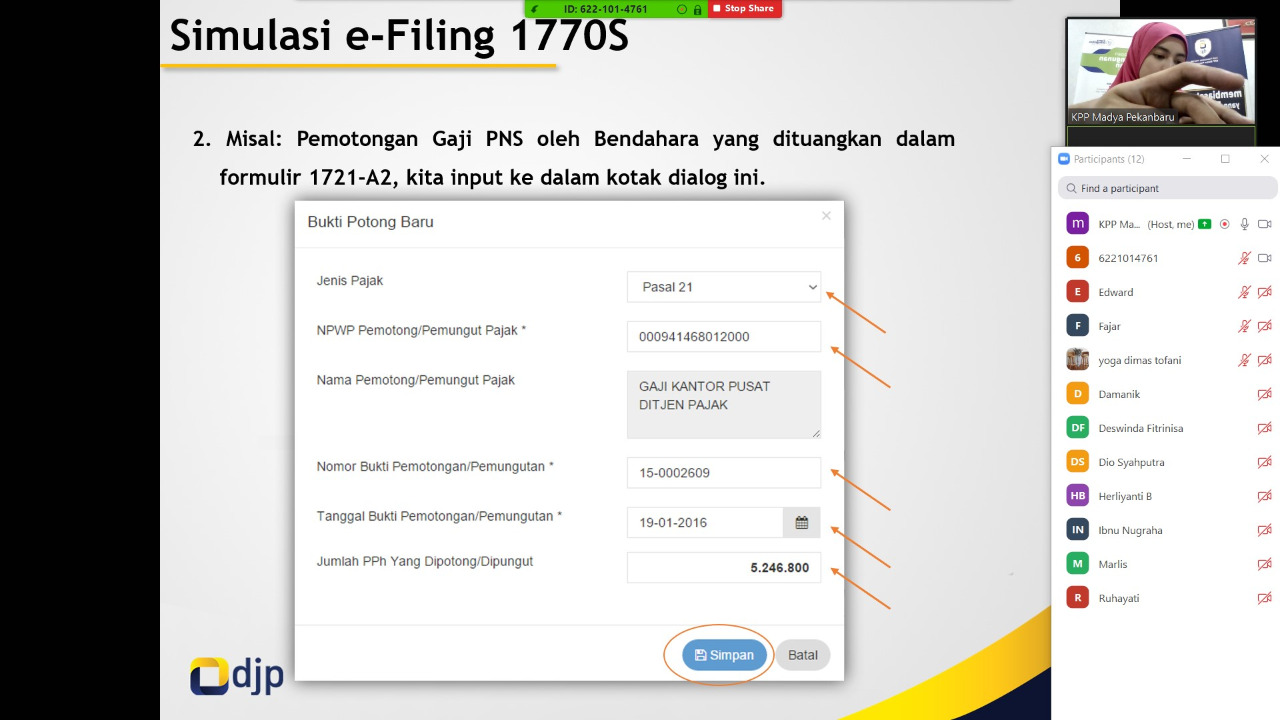Click the recording indicator in share bar

pyautogui.click(x=681, y=9)
